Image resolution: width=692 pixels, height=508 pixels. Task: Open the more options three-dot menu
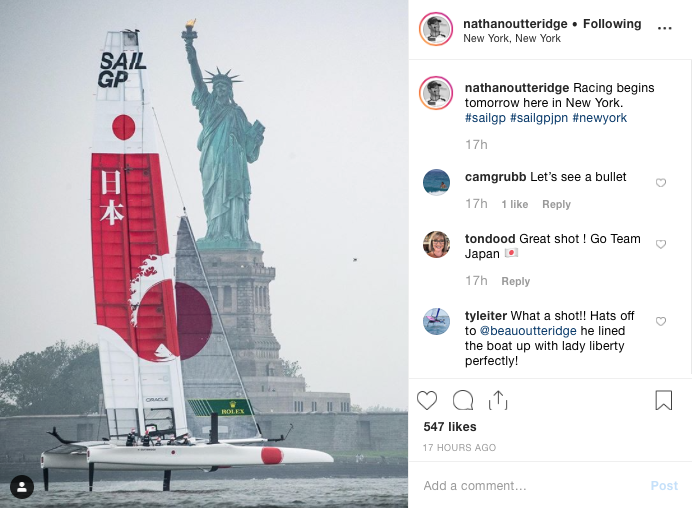(664, 28)
